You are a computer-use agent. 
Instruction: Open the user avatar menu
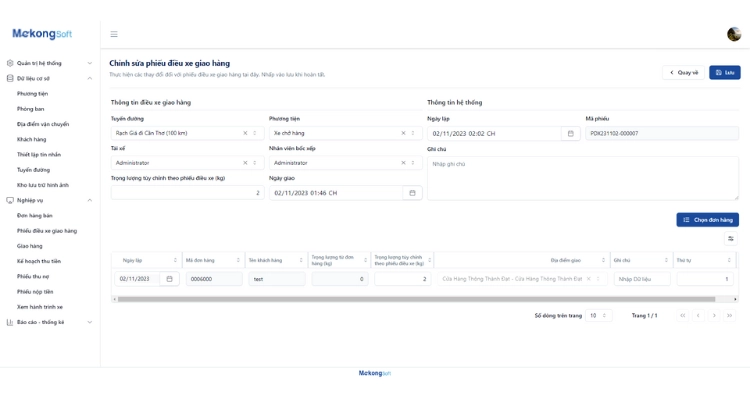tap(734, 34)
